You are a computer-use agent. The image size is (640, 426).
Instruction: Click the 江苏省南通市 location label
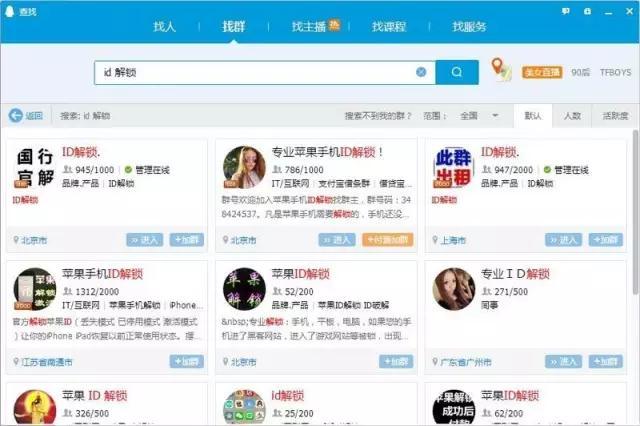[47, 362]
